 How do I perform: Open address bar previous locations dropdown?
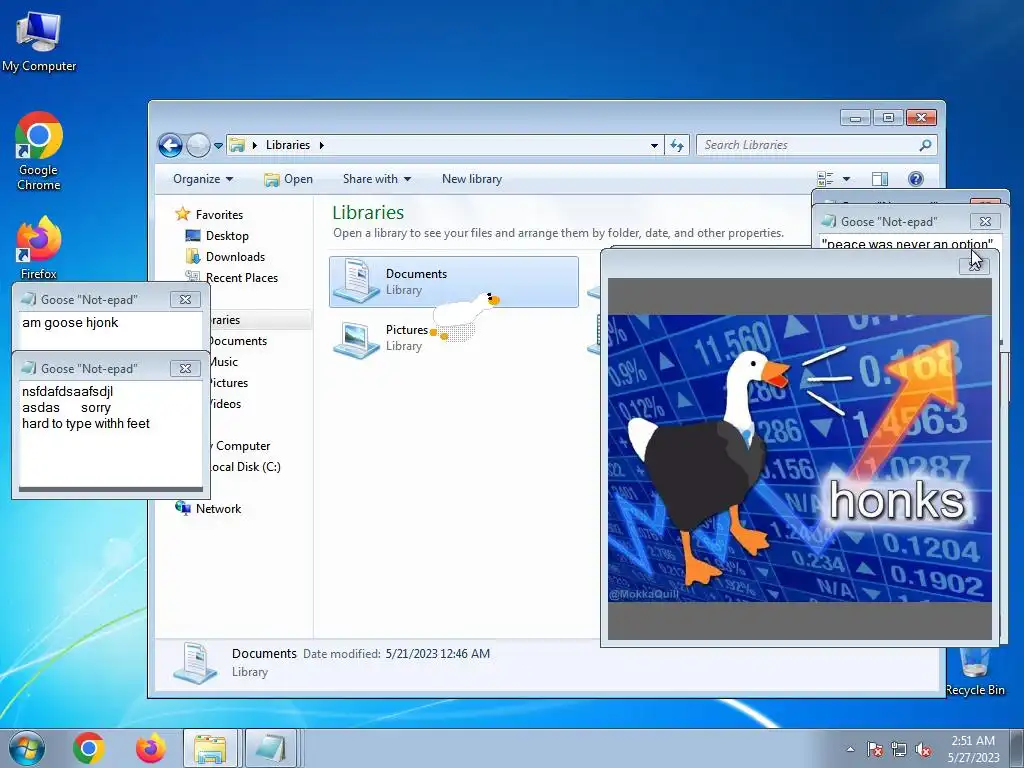coord(654,146)
